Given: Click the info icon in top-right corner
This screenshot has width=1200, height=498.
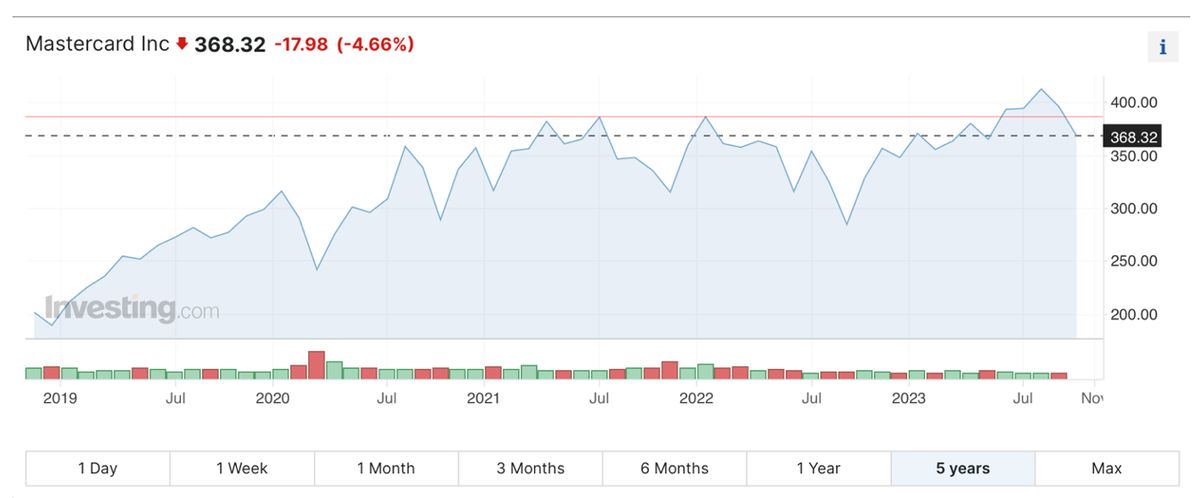Looking at the screenshot, I should (1162, 47).
